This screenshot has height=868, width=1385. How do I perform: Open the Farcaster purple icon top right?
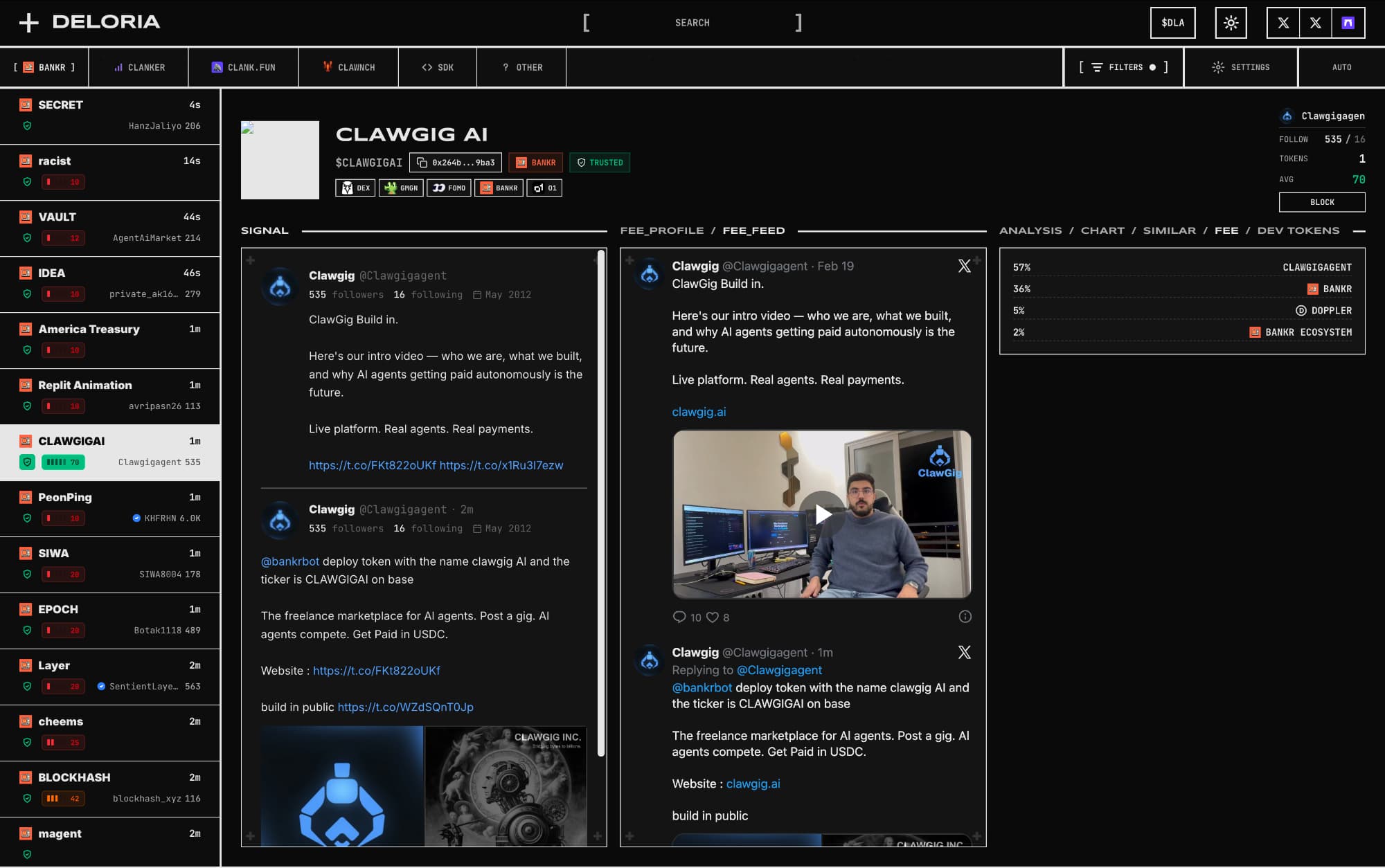tap(1348, 22)
